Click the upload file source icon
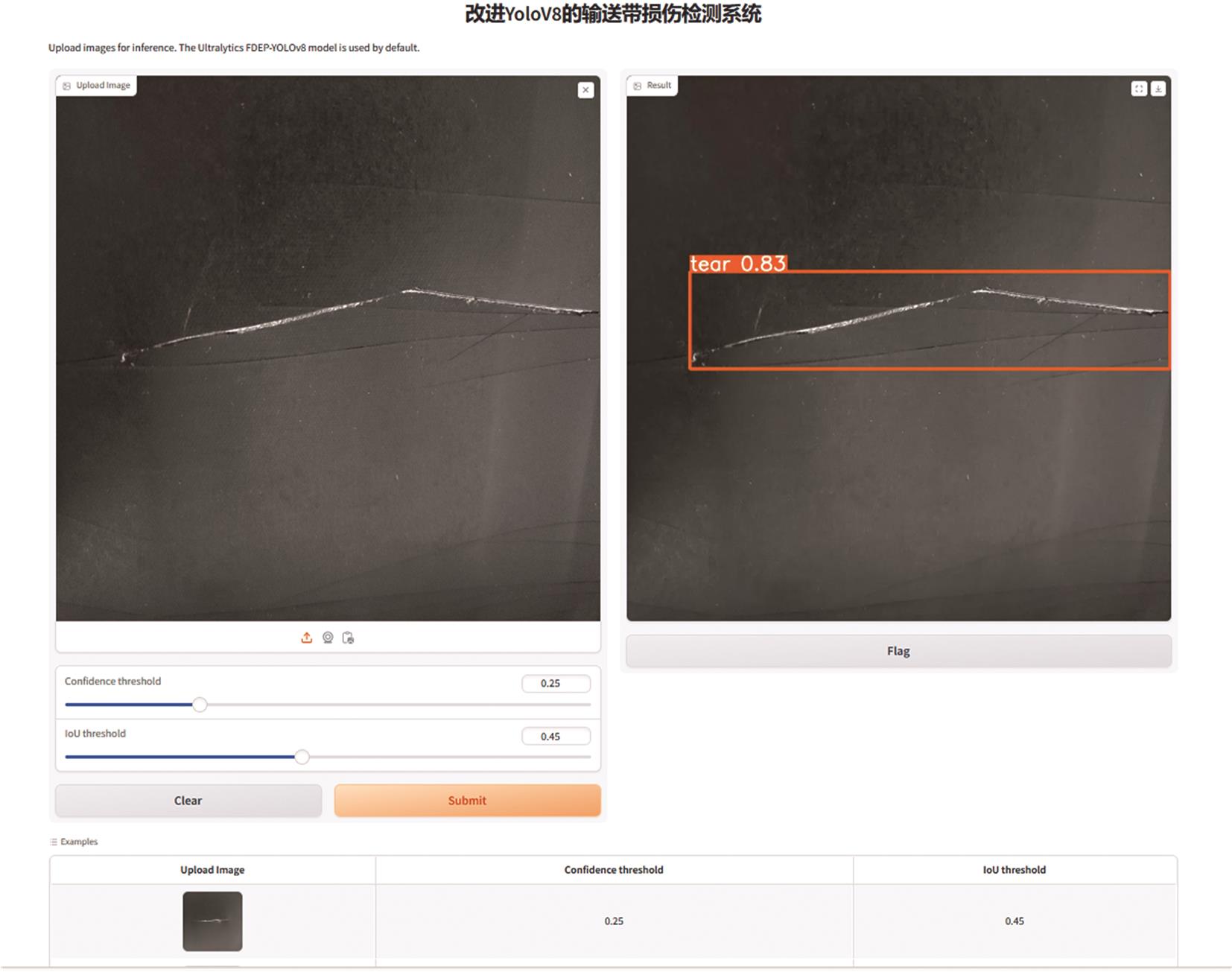Screen dimensions: 1232x972 pyautogui.click(x=306, y=638)
